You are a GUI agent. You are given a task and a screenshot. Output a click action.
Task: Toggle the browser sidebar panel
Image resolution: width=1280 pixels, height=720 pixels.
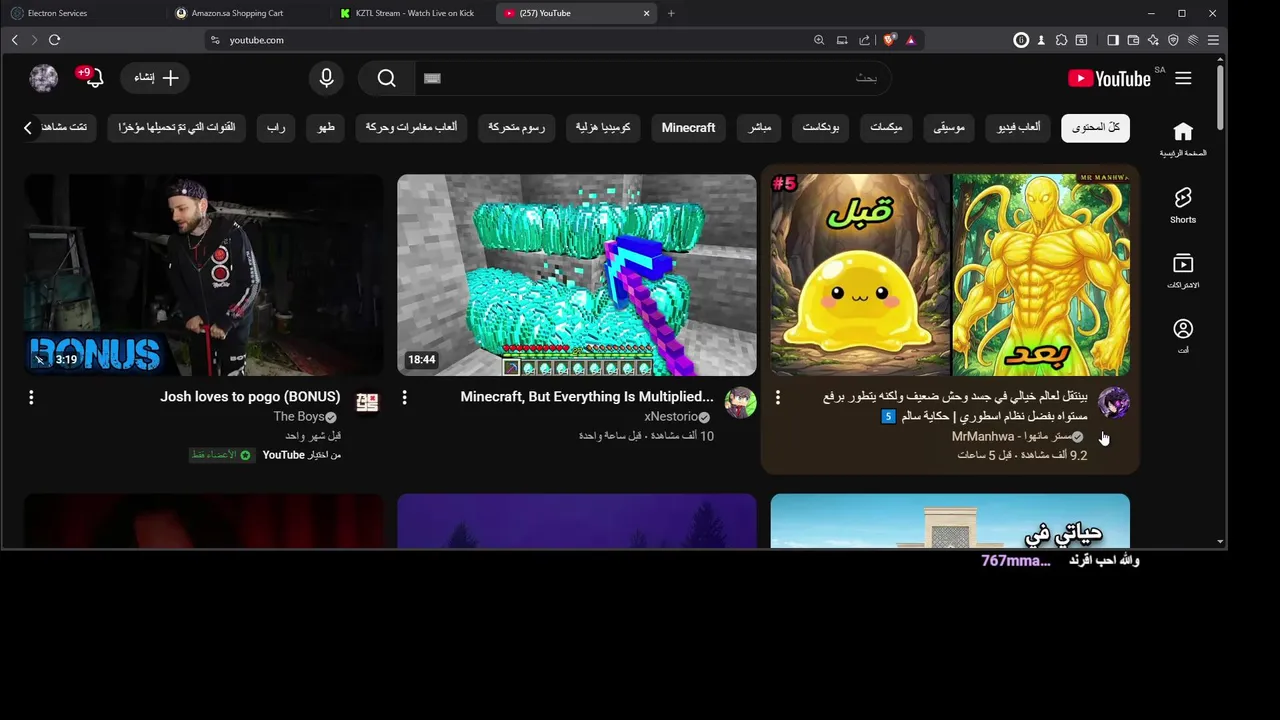tap(1113, 40)
